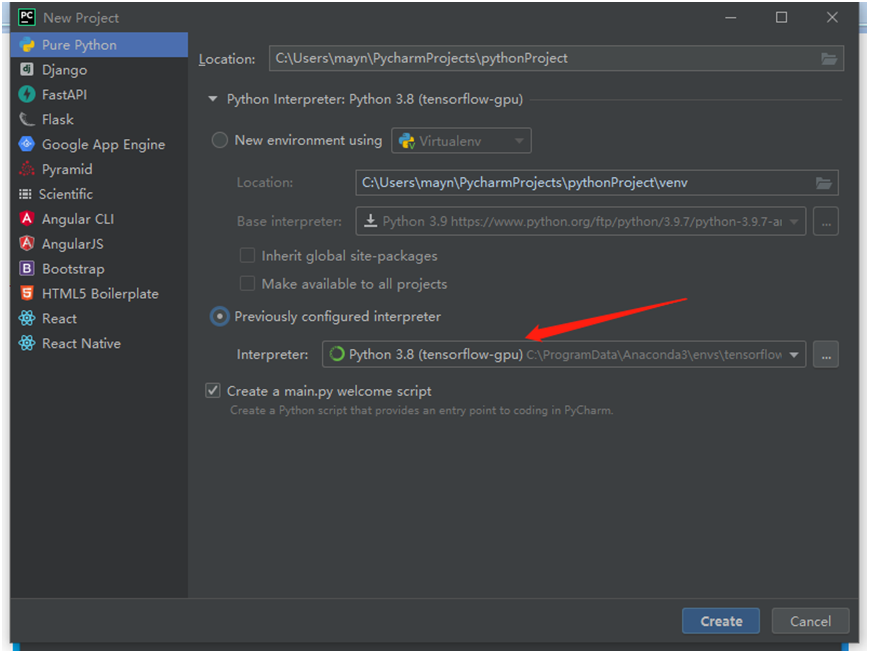Screen dimensions: 869x653
Task: Toggle Make available to all projects checkbox
Action: [x=247, y=284]
